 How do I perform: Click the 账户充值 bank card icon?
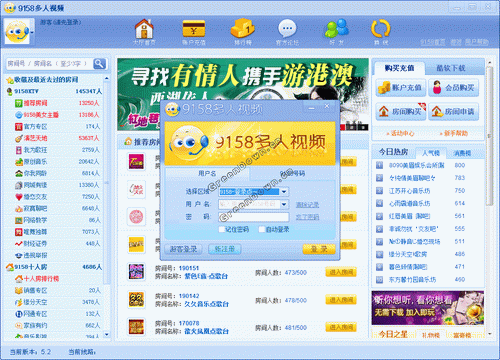[x=194, y=29]
